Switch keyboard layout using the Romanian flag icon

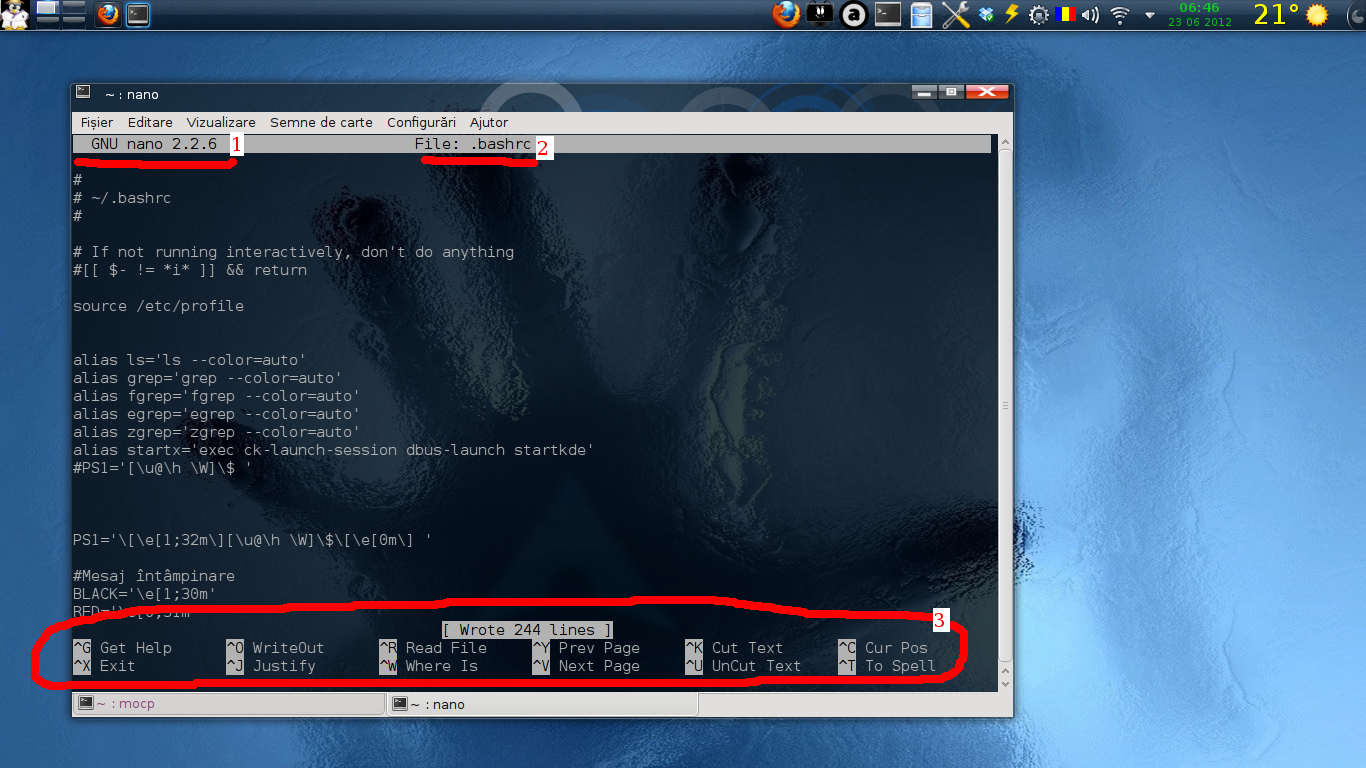tap(1065, 15)
